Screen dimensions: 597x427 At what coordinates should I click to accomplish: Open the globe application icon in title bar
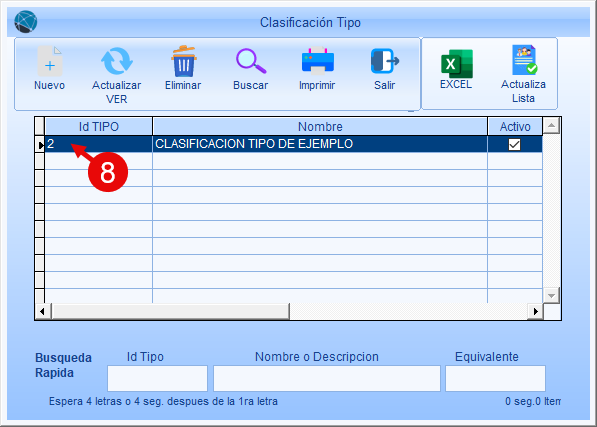pyautogui.click(x=26, y=22)
